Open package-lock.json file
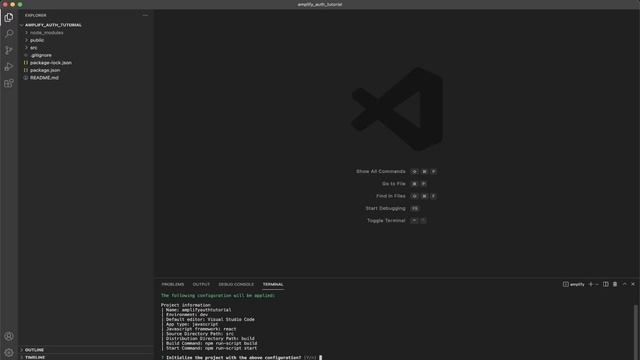This screenshot has width=640, height=360. click(51, 63)
